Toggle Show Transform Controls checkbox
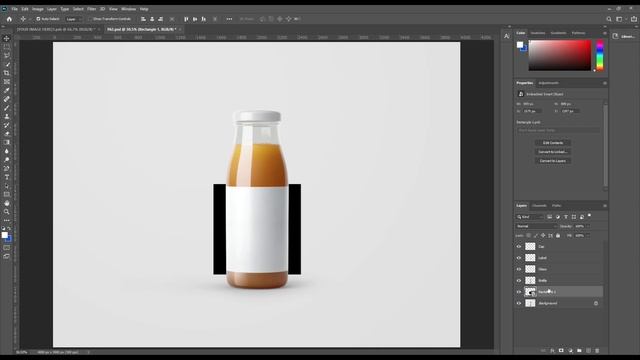 pyautogui.click(x=90, y=19)
